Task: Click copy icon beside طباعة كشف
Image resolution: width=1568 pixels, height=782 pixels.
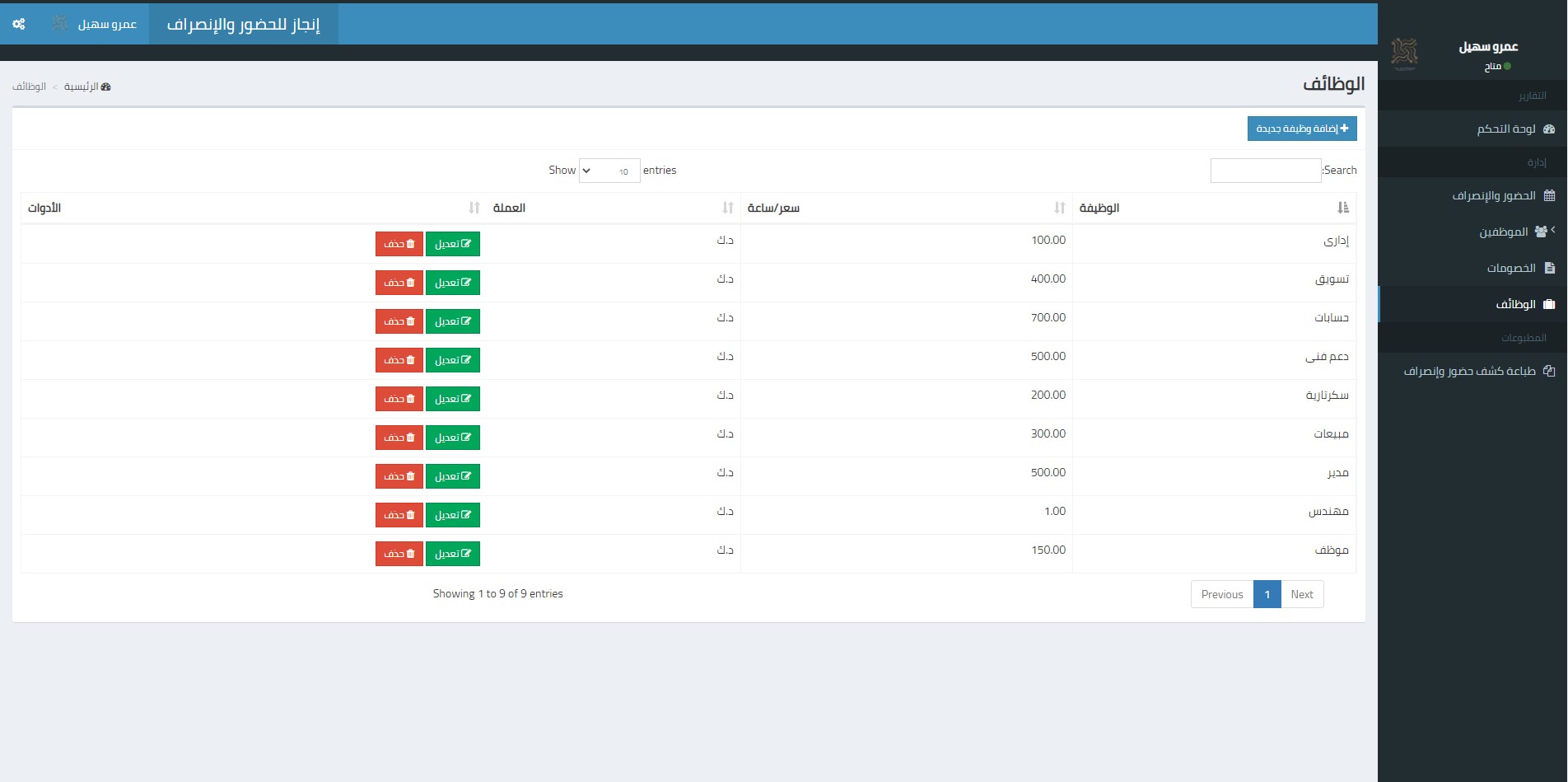Action: 1549,371
